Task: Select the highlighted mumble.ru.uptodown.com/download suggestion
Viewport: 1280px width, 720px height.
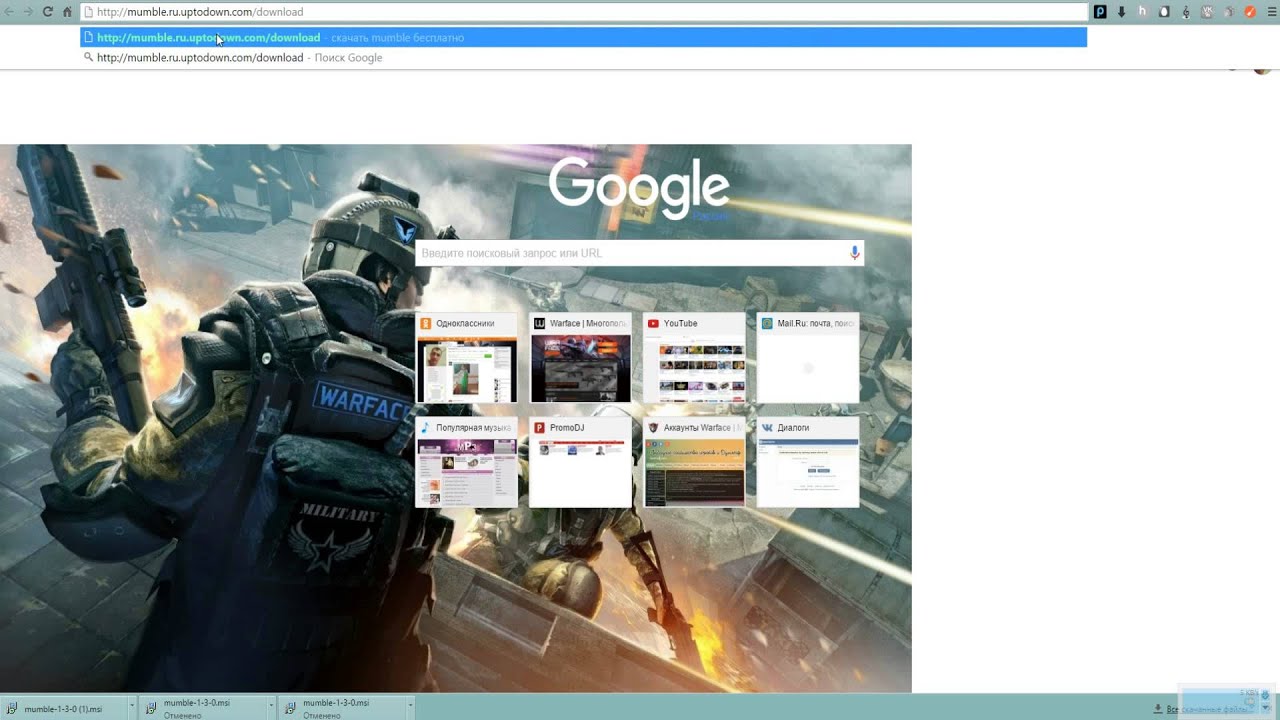Action: [x=583, y=37]
